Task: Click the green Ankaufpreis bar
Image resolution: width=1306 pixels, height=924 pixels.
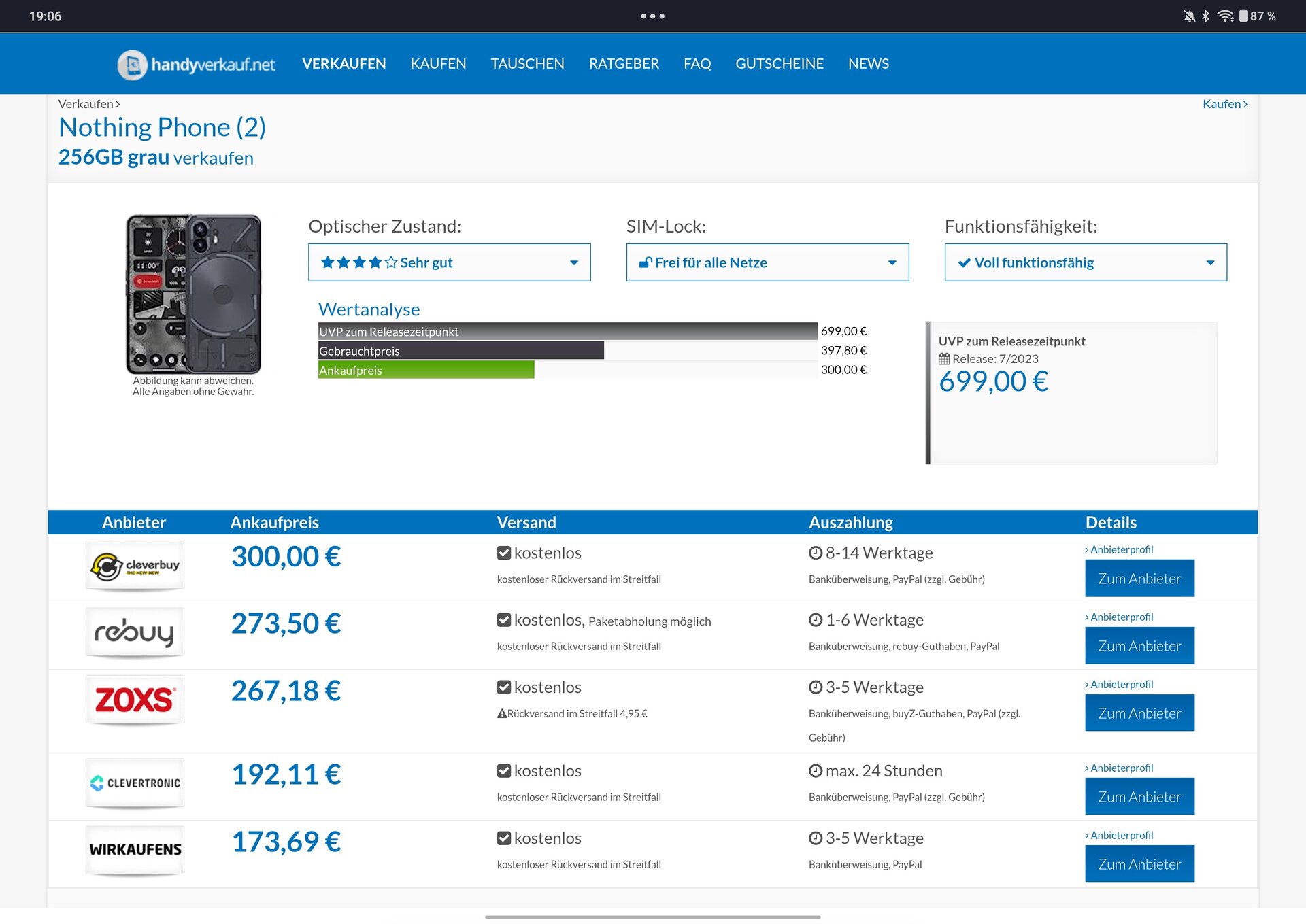Action: click(426, 371)
